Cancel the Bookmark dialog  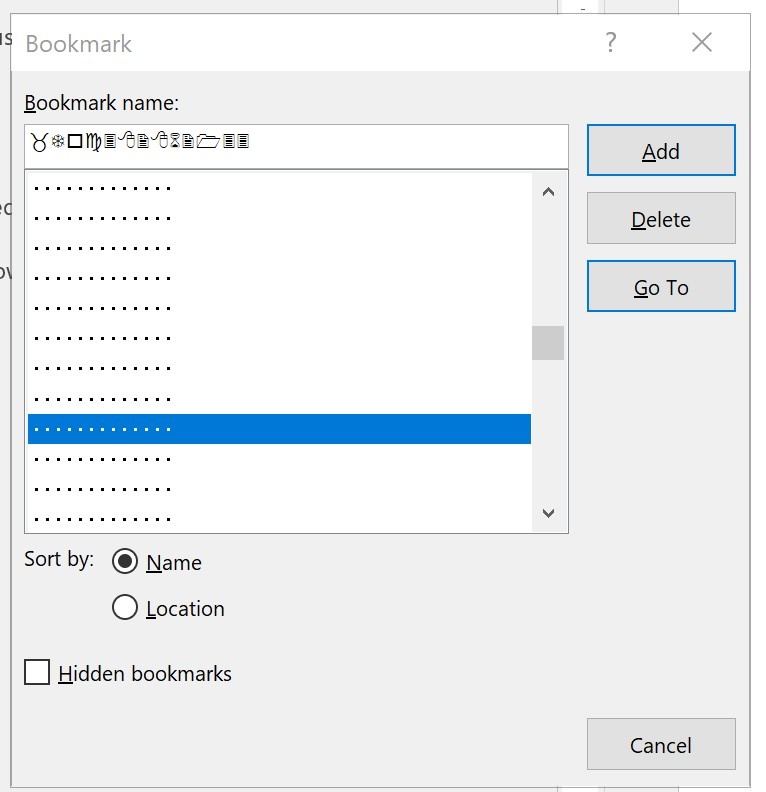click(x=661, y=744)
